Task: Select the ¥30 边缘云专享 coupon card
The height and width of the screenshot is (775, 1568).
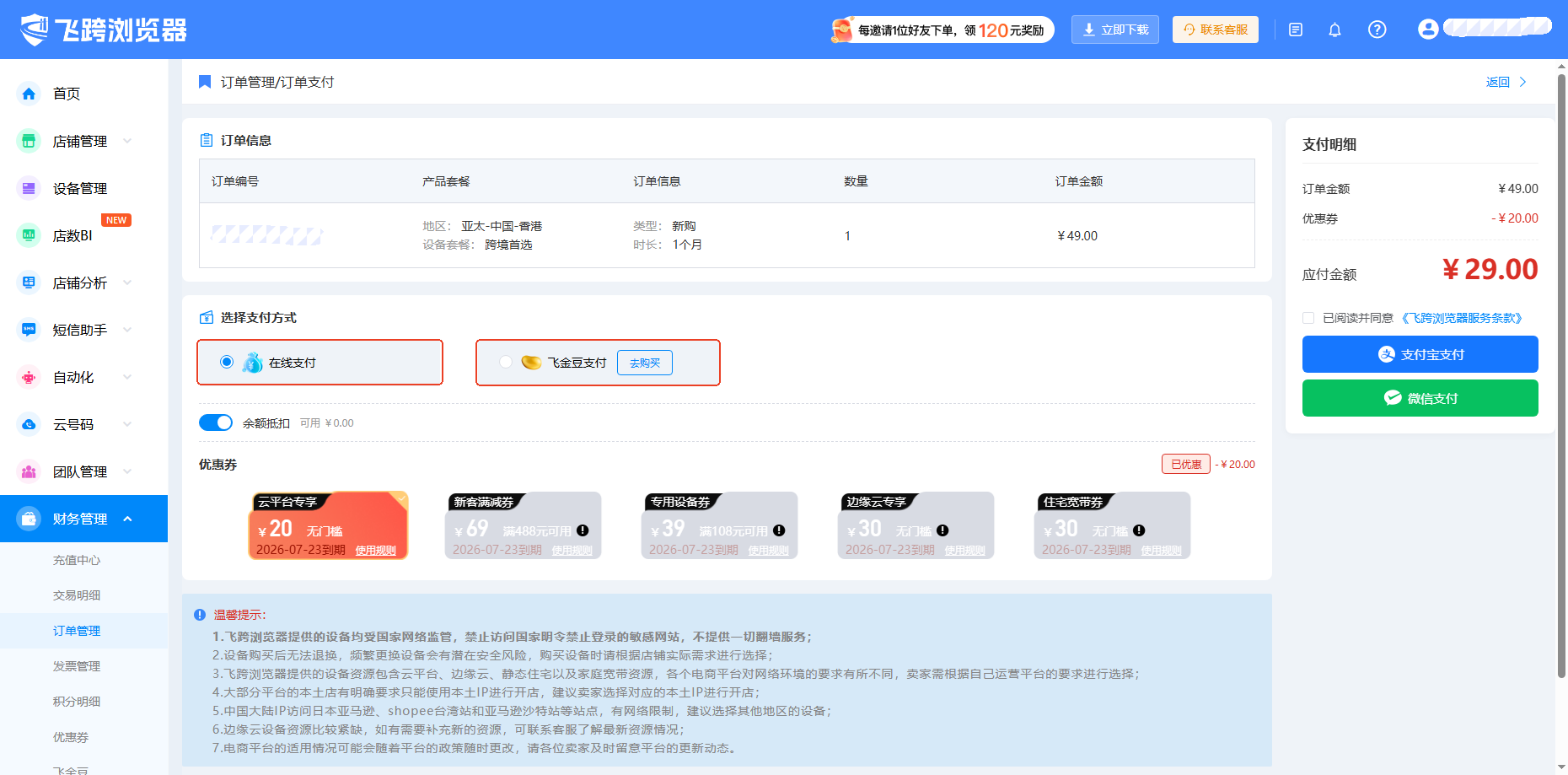Action: 916,525
